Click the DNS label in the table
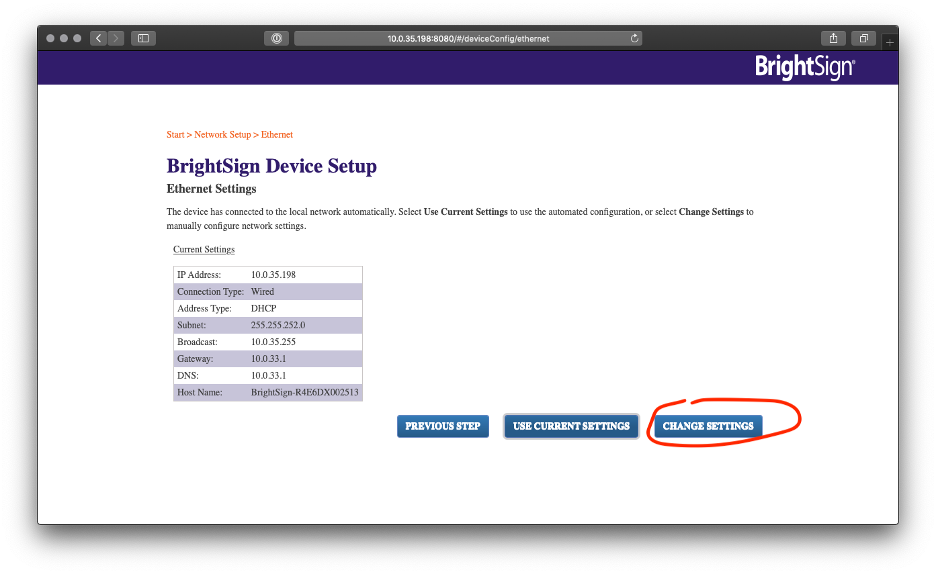 pos(188,375)
